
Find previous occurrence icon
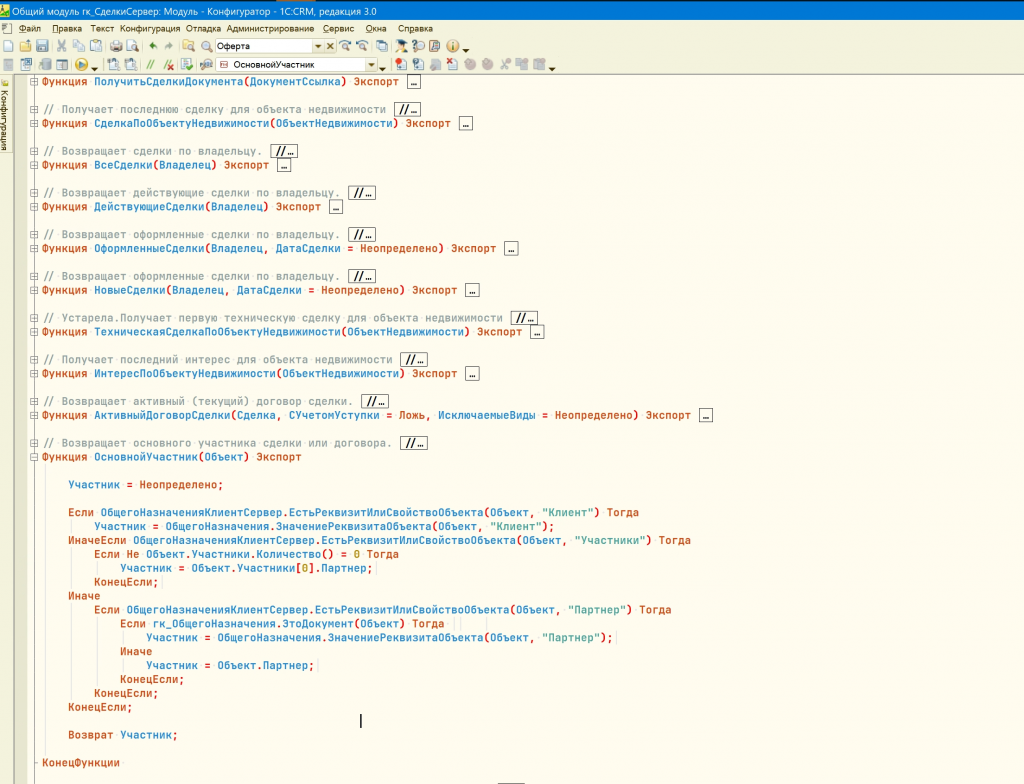(362, 46)
